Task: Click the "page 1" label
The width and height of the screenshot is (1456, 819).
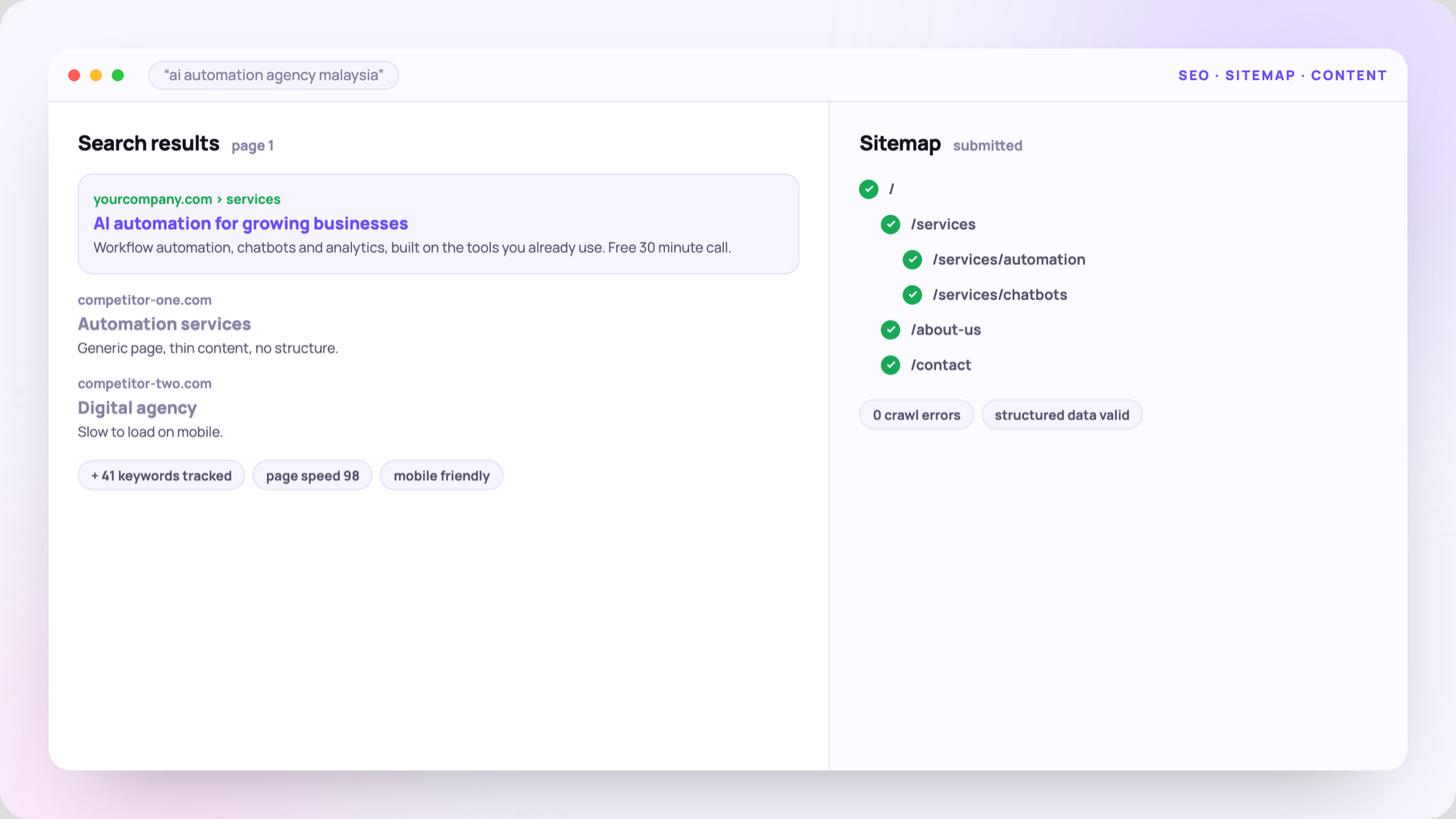Action: coord(252,146)
